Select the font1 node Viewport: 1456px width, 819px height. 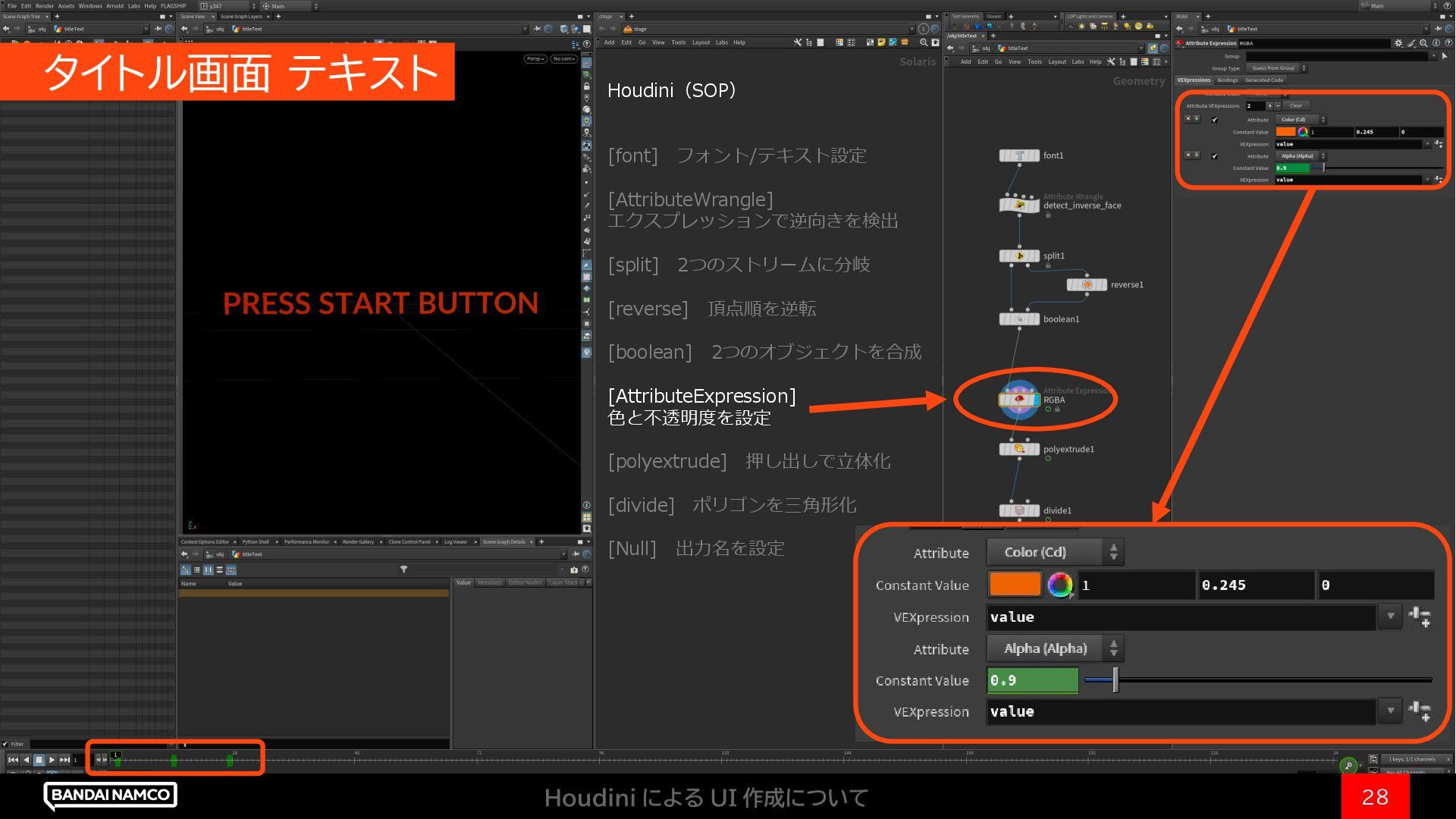[x=1019, y=155]
